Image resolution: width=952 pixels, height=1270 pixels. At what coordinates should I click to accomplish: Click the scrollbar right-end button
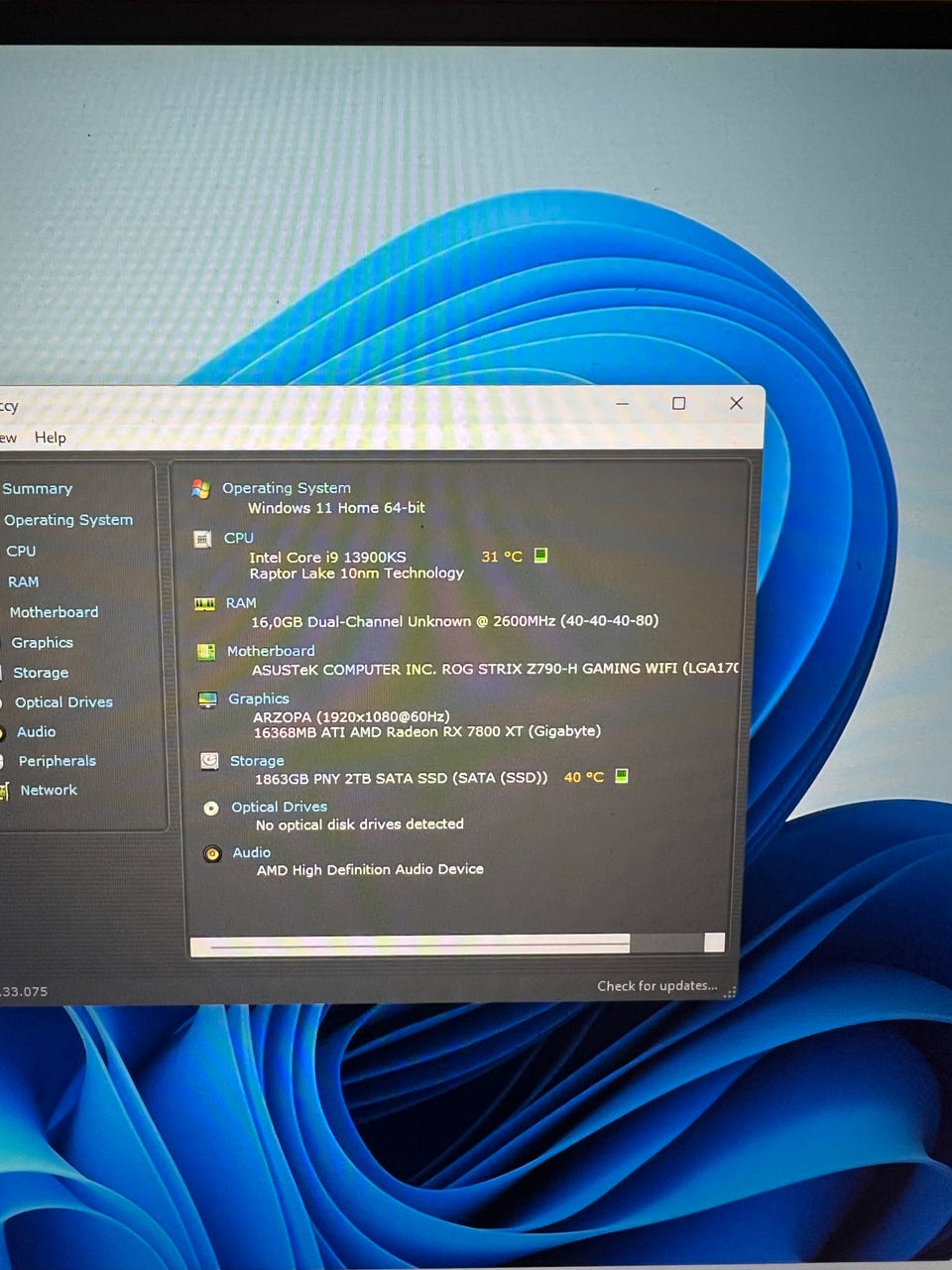pos(714,943)
